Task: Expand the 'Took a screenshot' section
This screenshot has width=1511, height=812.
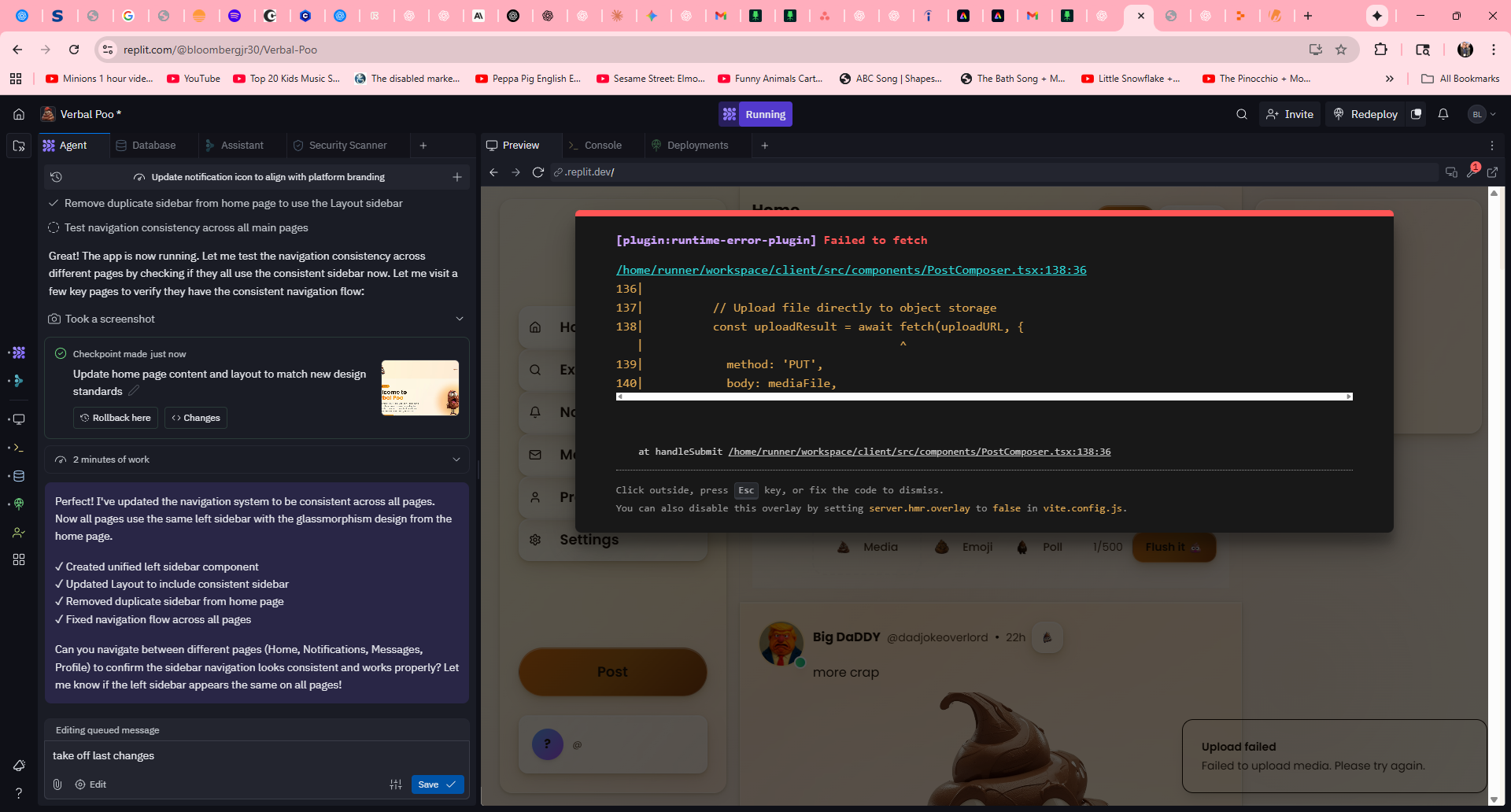Action: point(460,319)
